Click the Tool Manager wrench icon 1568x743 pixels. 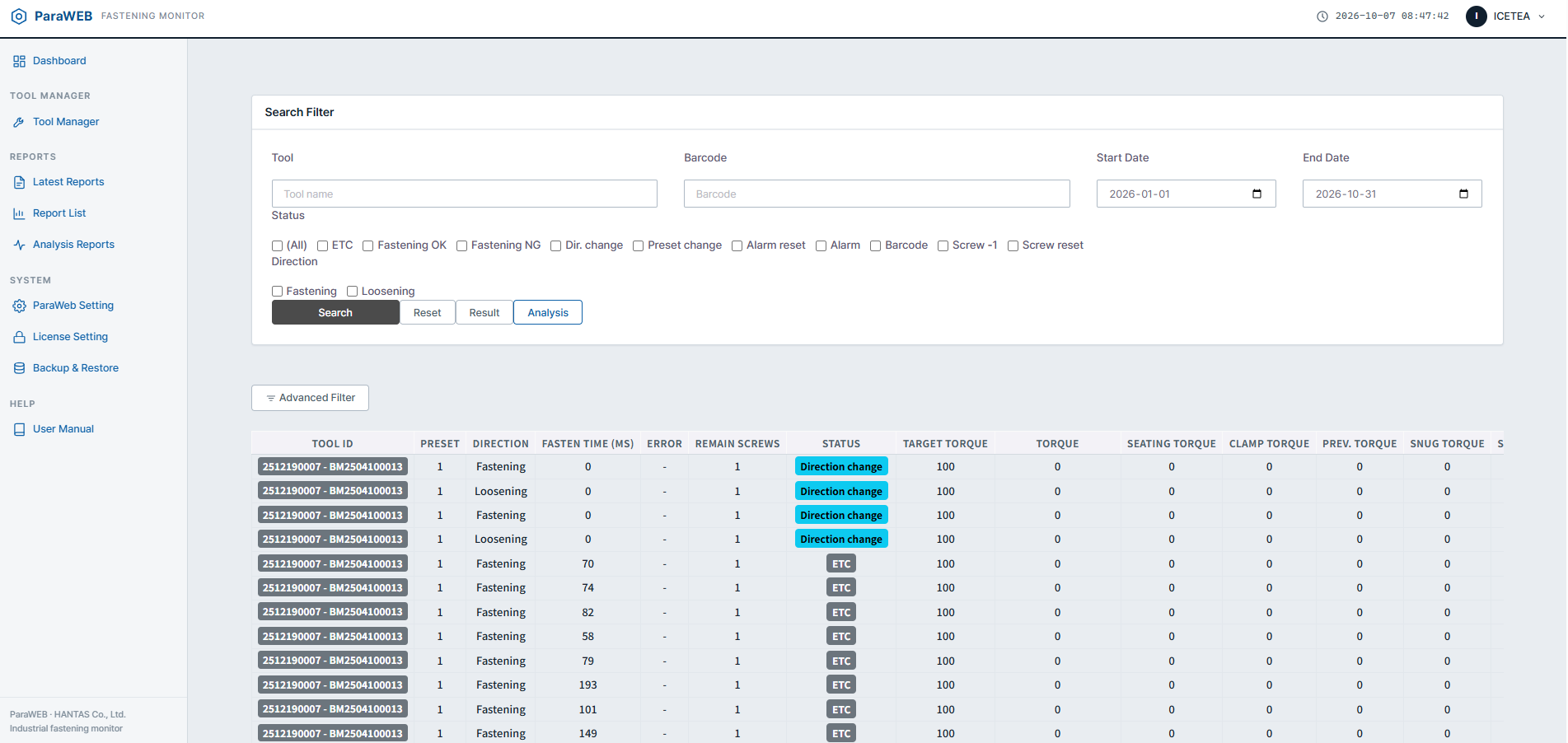(19, 122)
